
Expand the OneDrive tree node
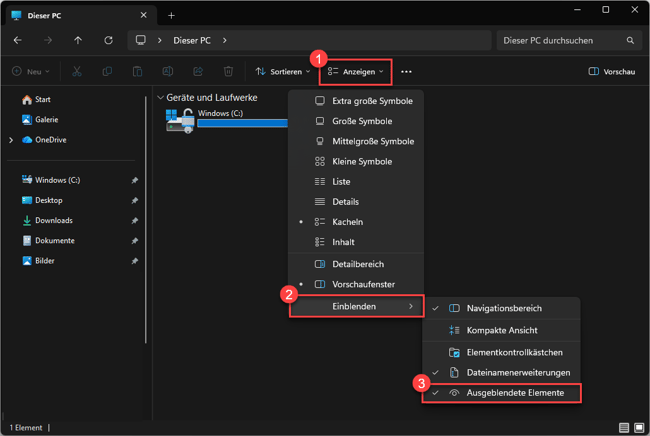click(11, 140)
